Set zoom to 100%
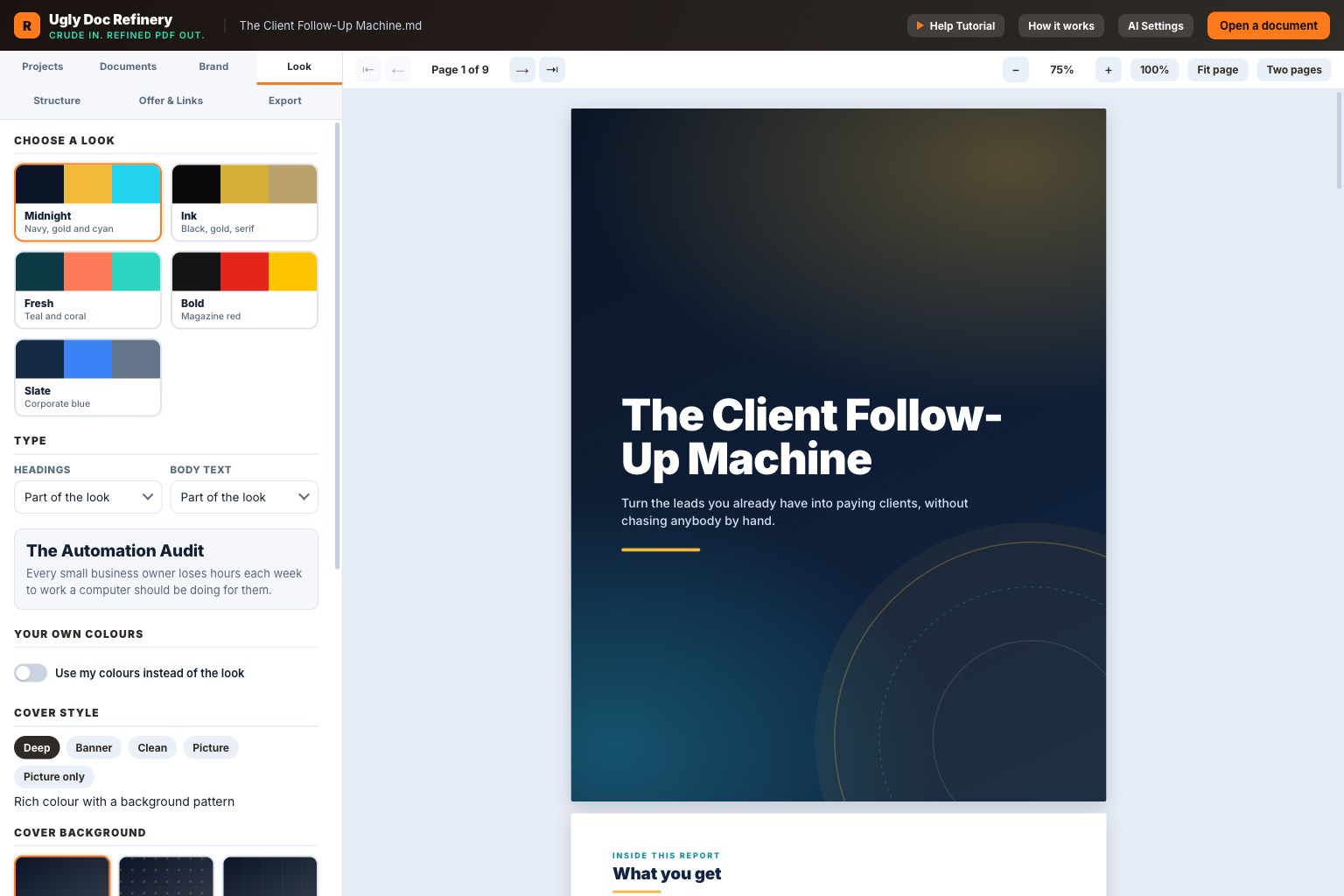Screen dimensions: 1344x896 tap(1154, 70)
